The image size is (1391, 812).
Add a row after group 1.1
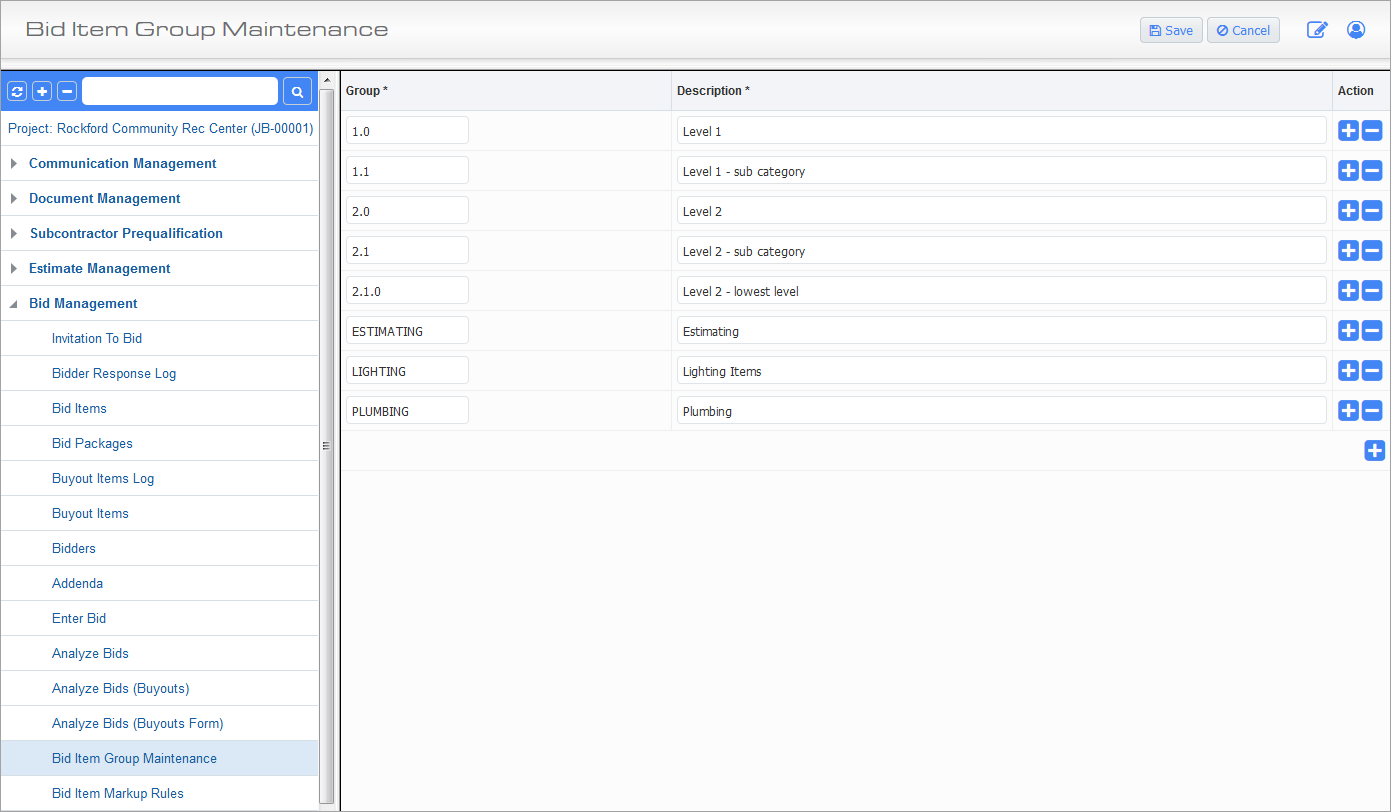(1348, 170)
